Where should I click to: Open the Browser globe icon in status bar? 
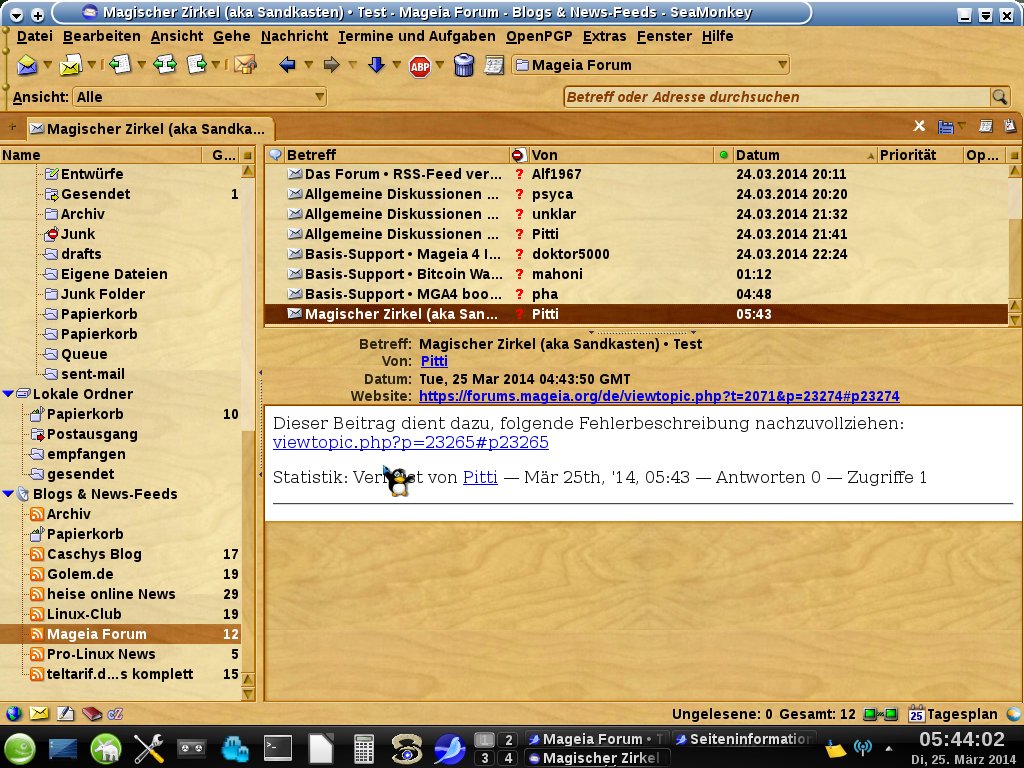pyautogui.click(x=14, y=714)
